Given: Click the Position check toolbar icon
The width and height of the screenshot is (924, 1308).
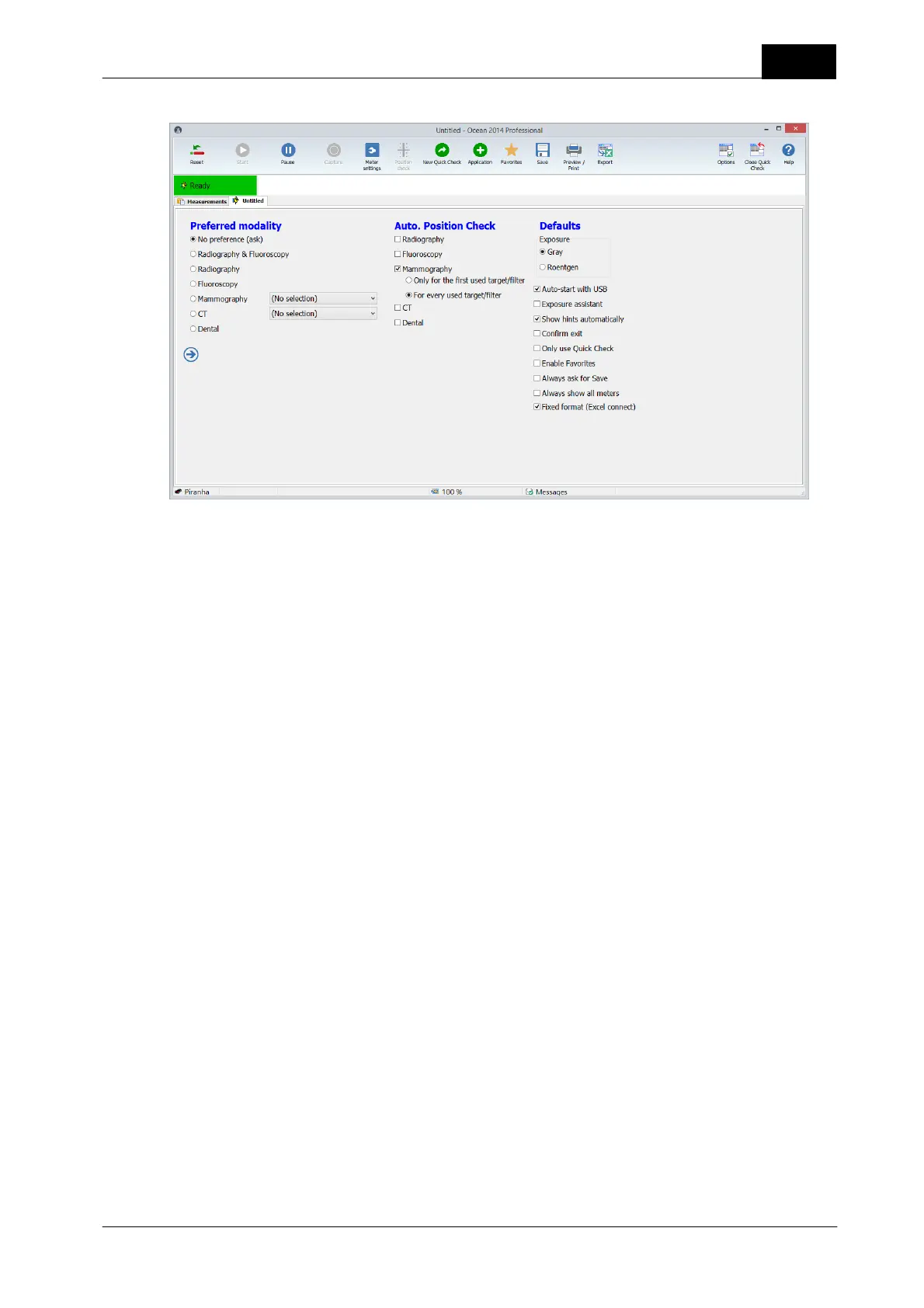Looking at the screenshot, I should (x=404, y=150).
